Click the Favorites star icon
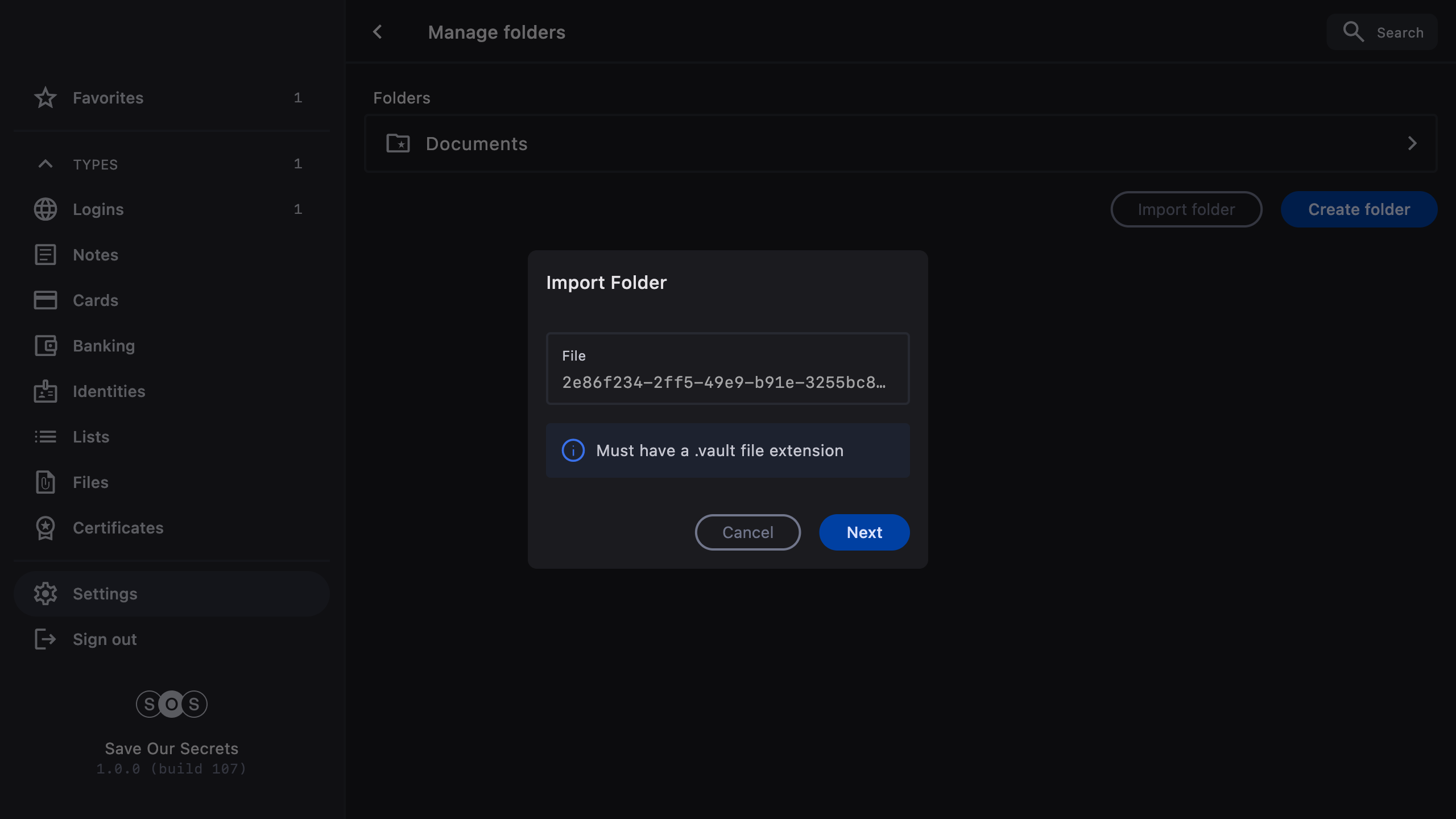 point(45,98)
